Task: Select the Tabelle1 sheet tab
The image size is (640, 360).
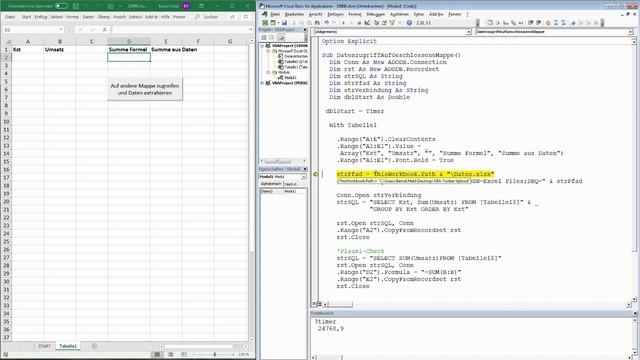Action: tap(68, 346)
